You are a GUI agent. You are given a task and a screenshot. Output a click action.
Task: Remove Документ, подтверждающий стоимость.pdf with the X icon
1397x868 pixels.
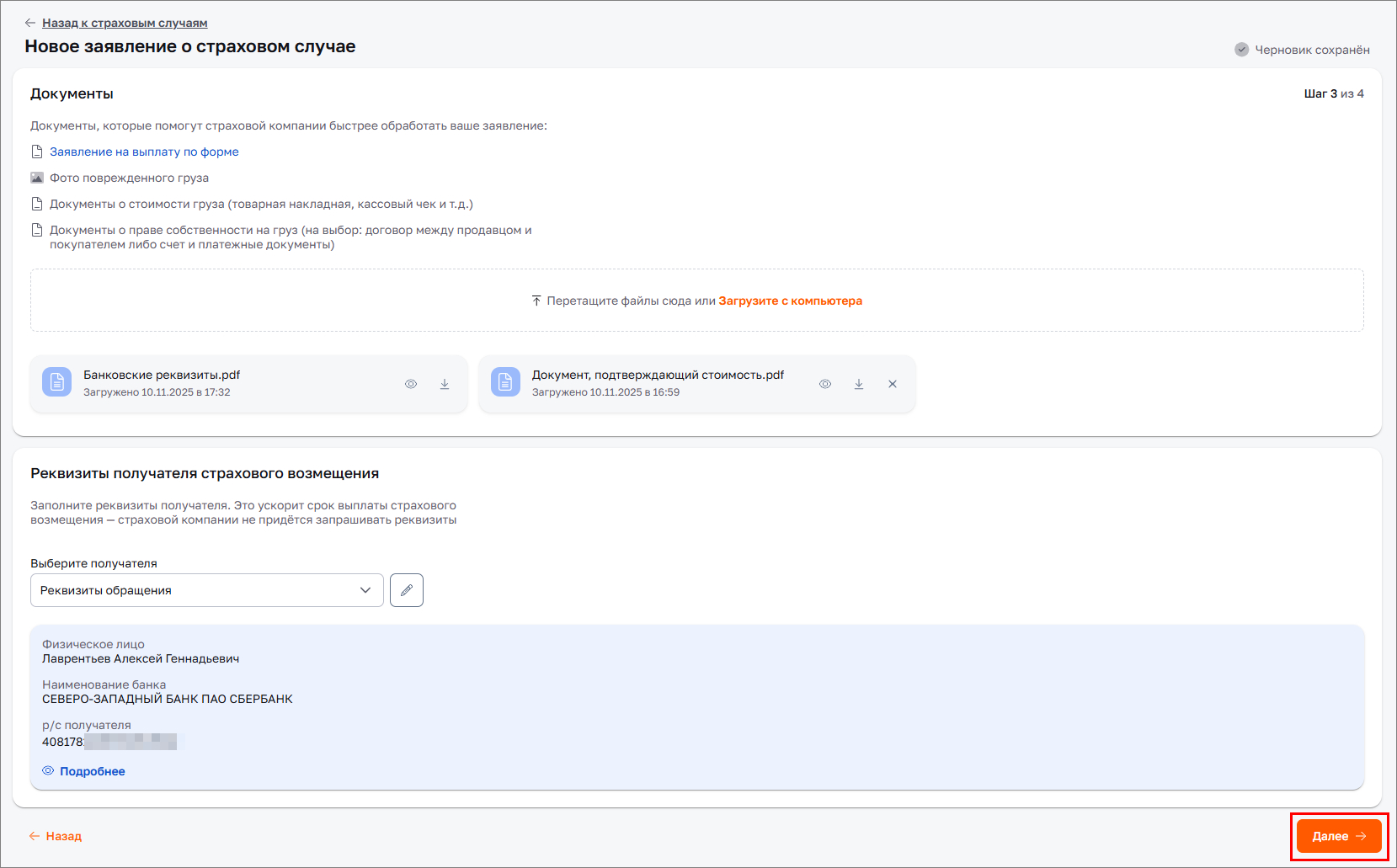(x=893, y=384)
